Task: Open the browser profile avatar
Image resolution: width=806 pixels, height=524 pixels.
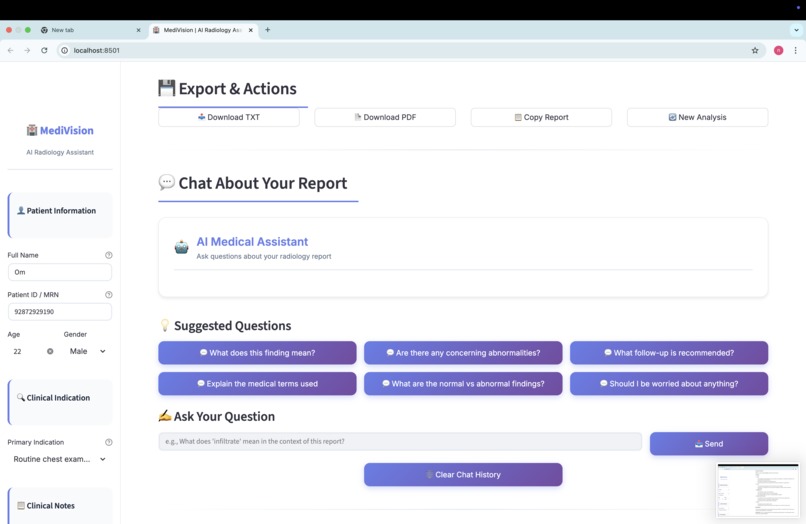Action: point(778,50)
